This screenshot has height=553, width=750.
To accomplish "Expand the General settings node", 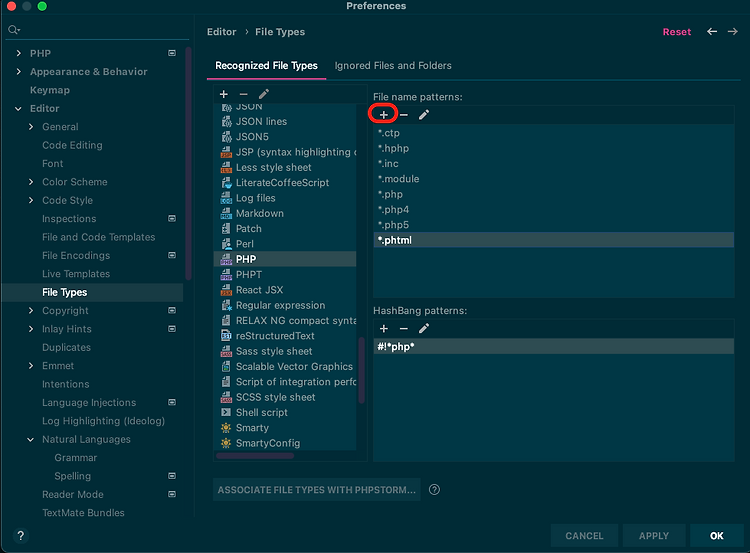I will coord(31,127).
